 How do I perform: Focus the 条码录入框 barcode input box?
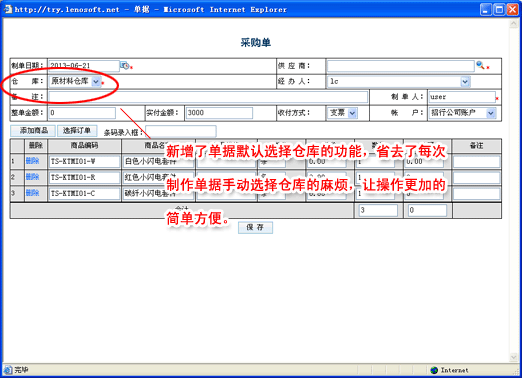click(181, 131)
